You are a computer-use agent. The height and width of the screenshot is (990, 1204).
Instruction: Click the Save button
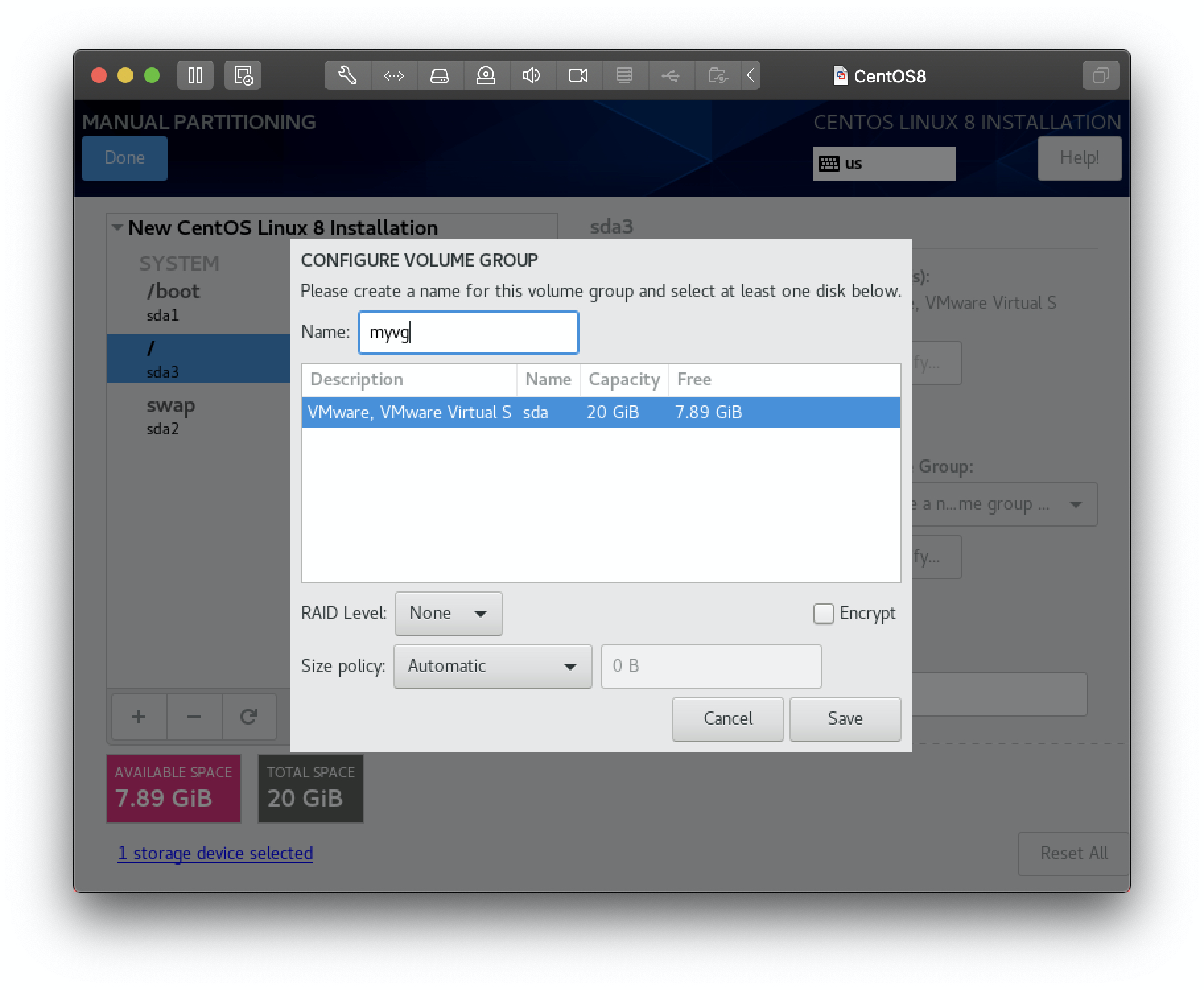[x=845, y=719]
